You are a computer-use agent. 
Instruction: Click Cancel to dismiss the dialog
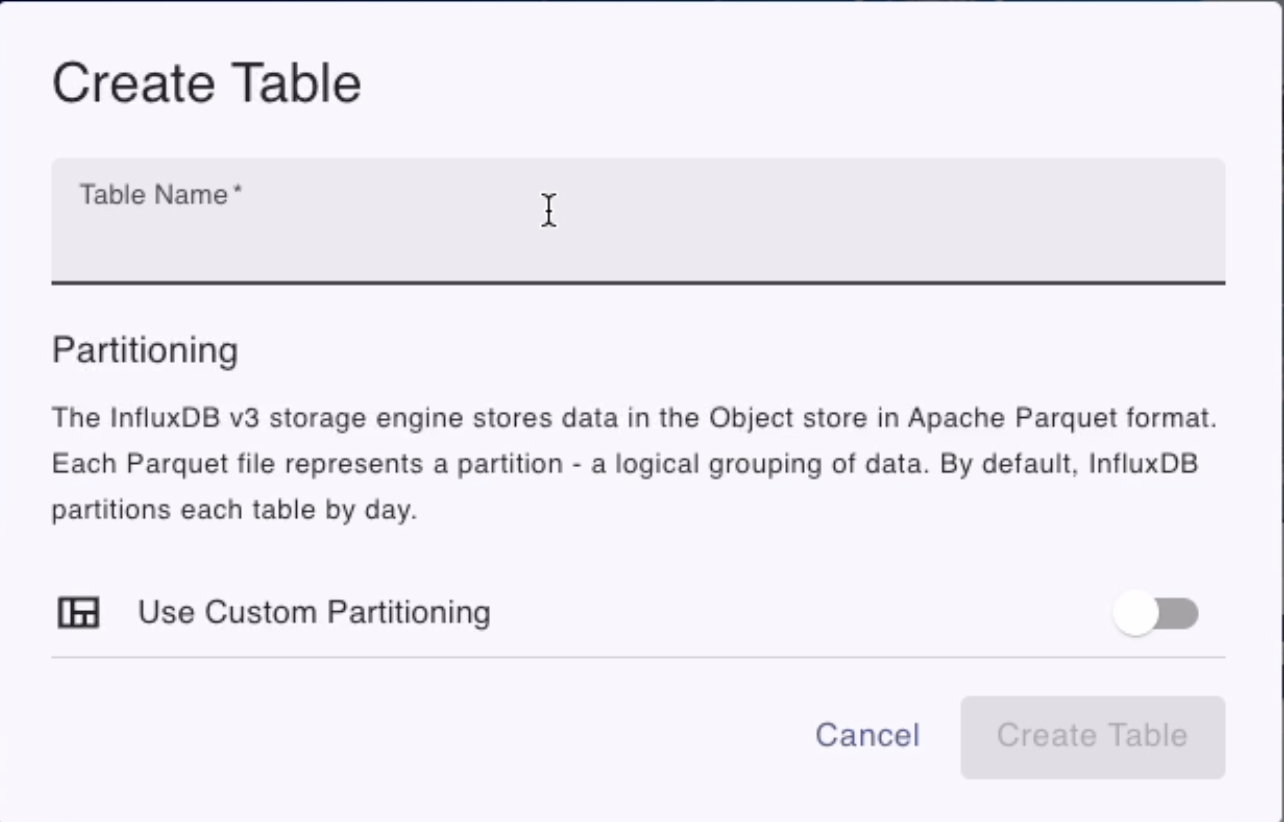867,735
